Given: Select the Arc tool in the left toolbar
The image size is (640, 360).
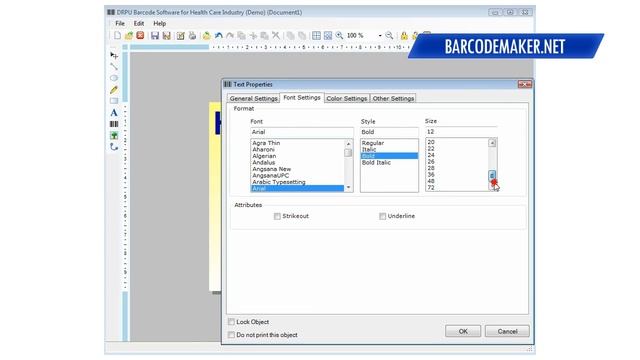Looking at the screenshot, I should pyautogui.click(x=114, y=147).
